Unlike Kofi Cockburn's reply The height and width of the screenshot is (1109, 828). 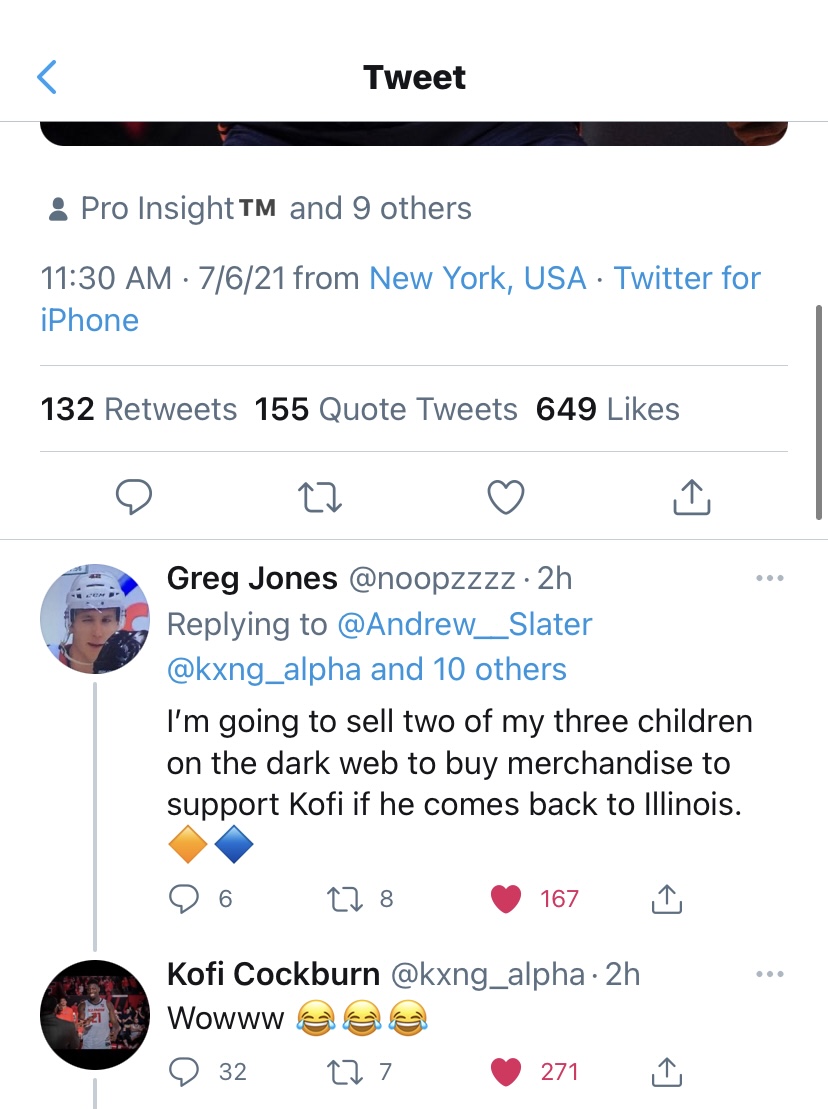pos(507,1071)
